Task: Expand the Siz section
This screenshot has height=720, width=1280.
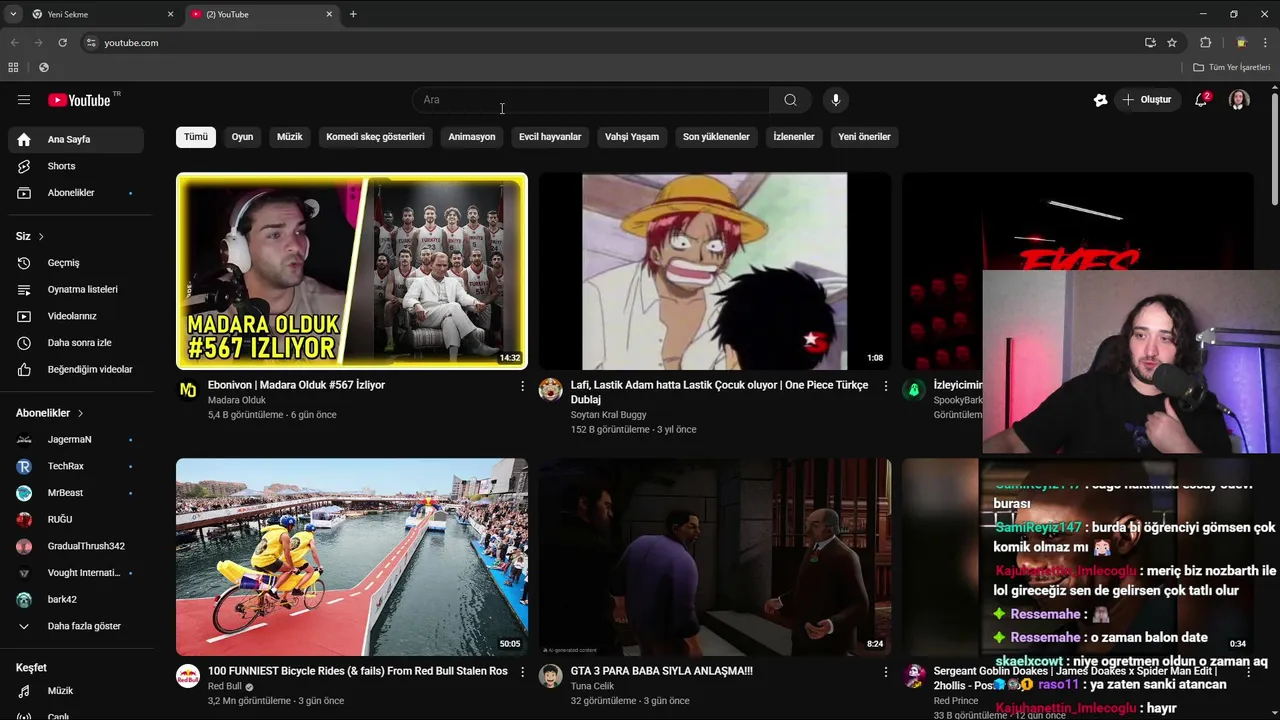Action: (x=30, y=236)
